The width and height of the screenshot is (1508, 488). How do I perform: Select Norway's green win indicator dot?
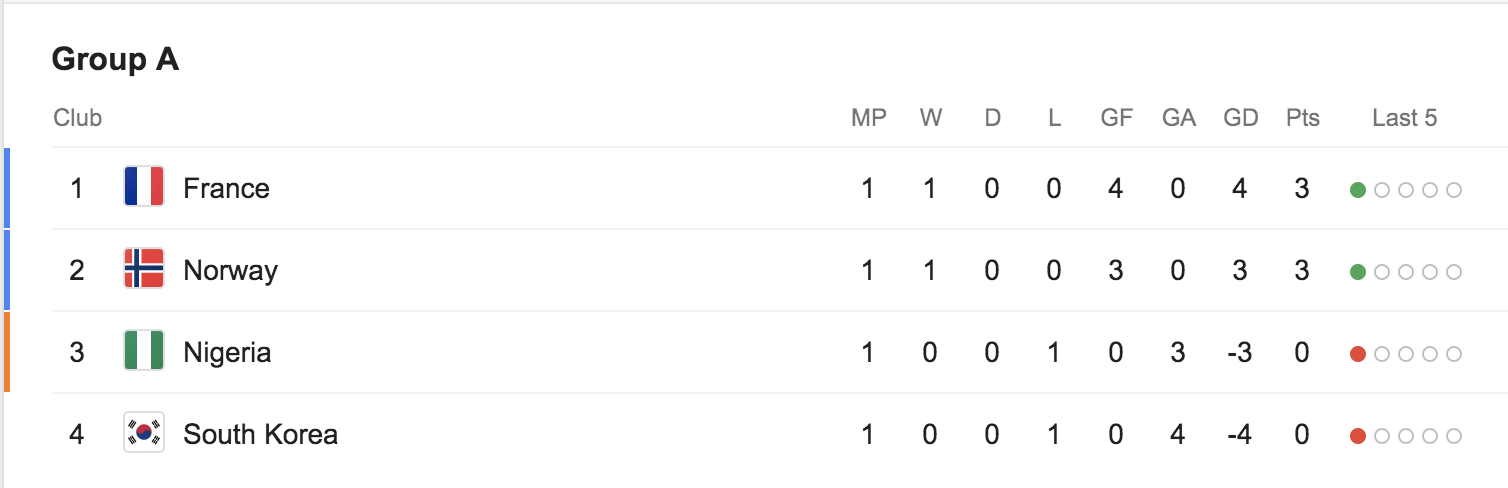tap(1358, 272)
